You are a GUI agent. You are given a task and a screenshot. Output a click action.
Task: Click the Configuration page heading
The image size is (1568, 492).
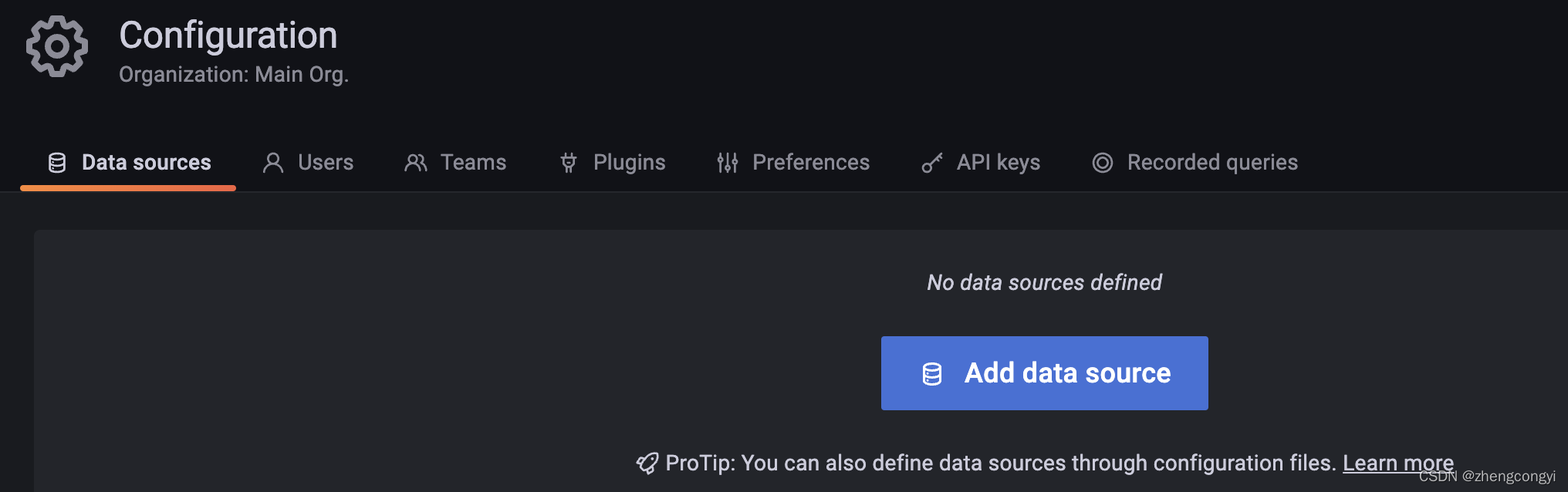(x=228, y=35)
